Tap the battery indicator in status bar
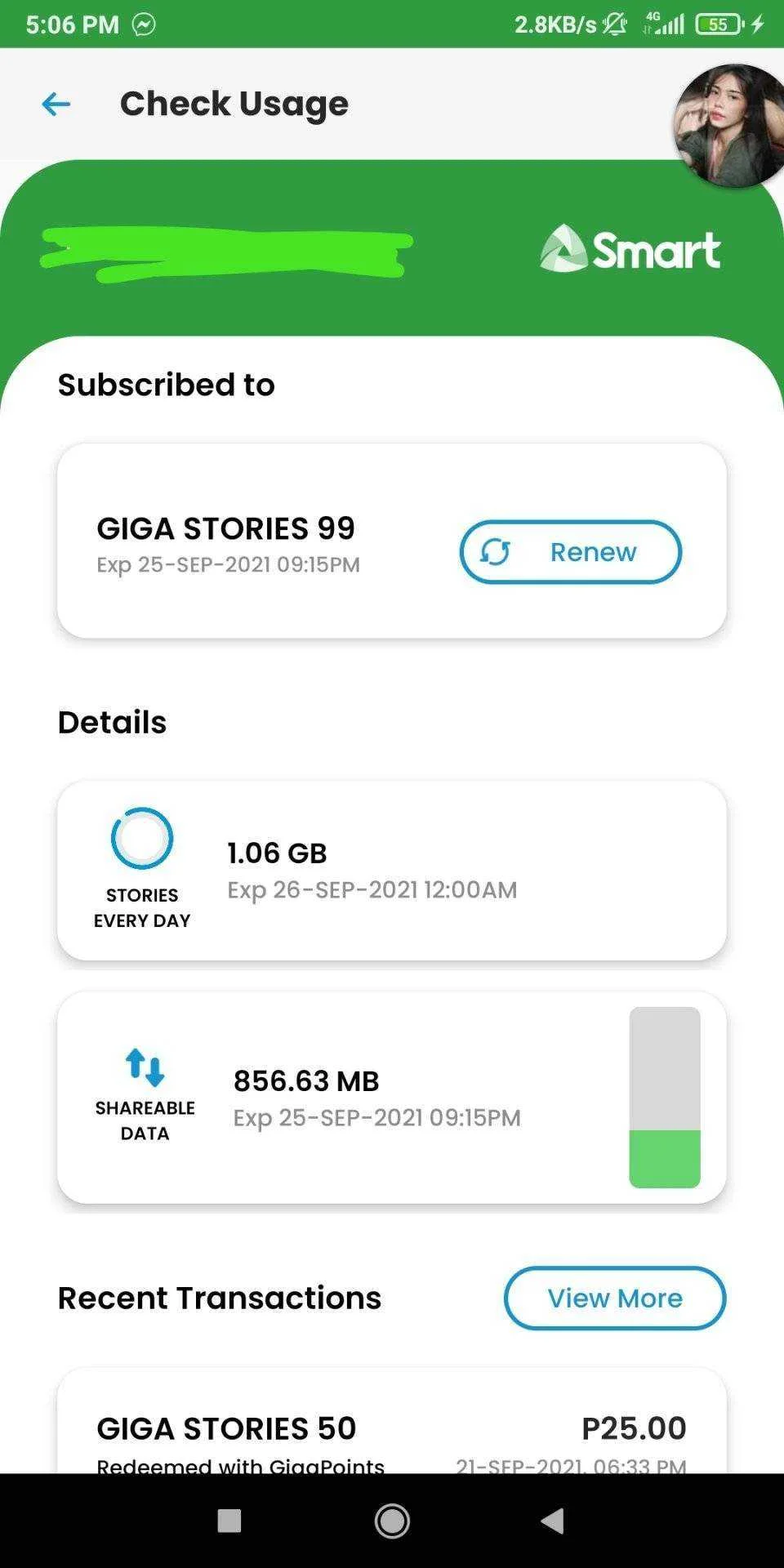The height and width of the screenshot is (1568, 784). pos(719,24)
